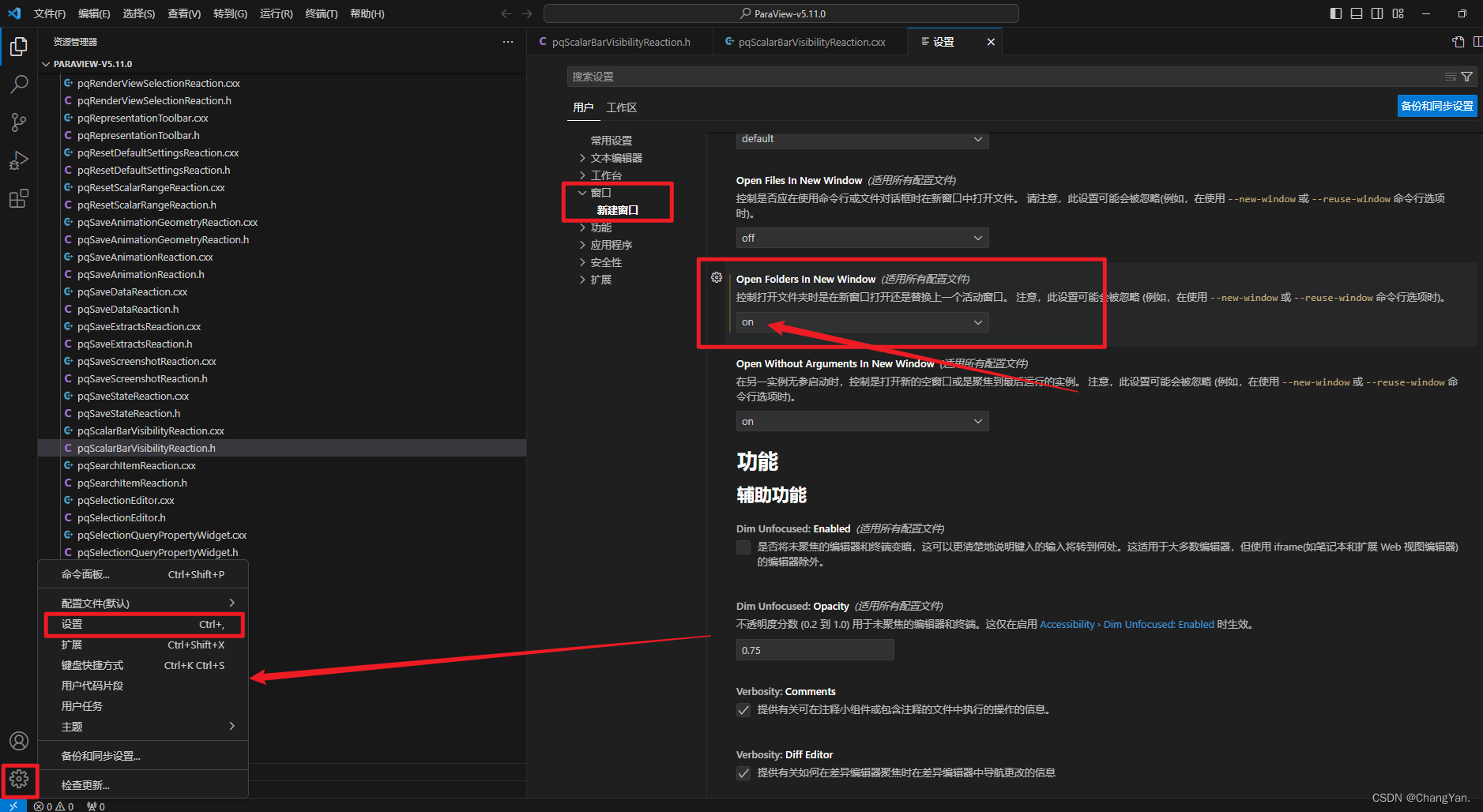Image resolution: width=1483 pixels, height=812 pixels.
Task: Click Open Settings (JSON) icon
Action: [x=1459, y=42]
